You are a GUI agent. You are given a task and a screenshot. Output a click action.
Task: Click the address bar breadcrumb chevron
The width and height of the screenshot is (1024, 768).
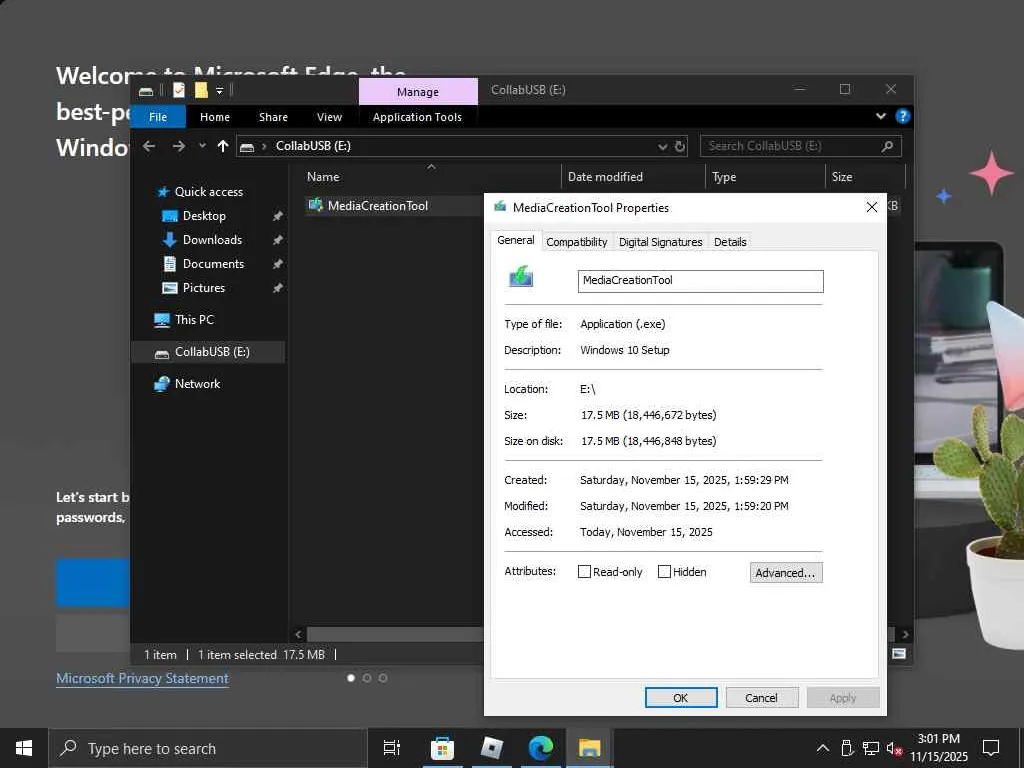point(264,146)
